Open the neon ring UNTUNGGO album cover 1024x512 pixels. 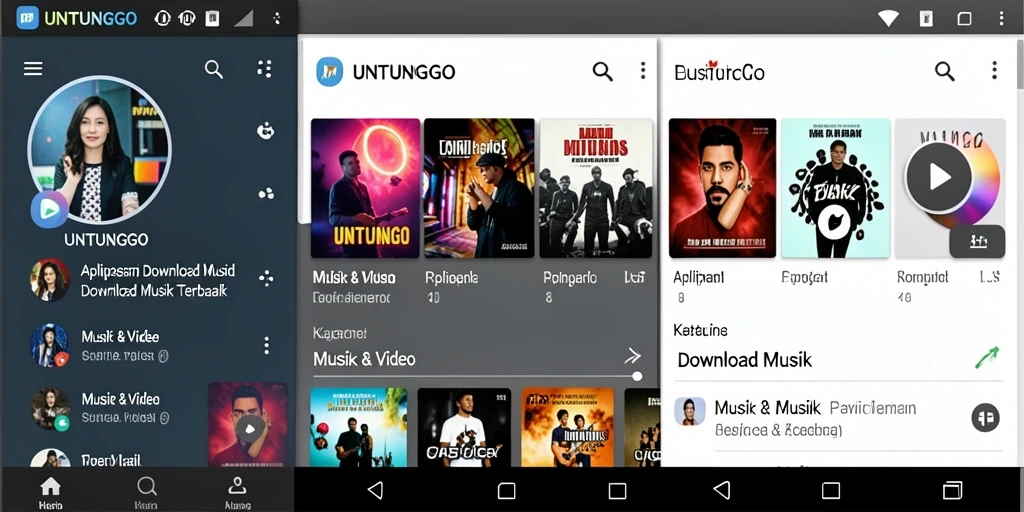[366, 188]
